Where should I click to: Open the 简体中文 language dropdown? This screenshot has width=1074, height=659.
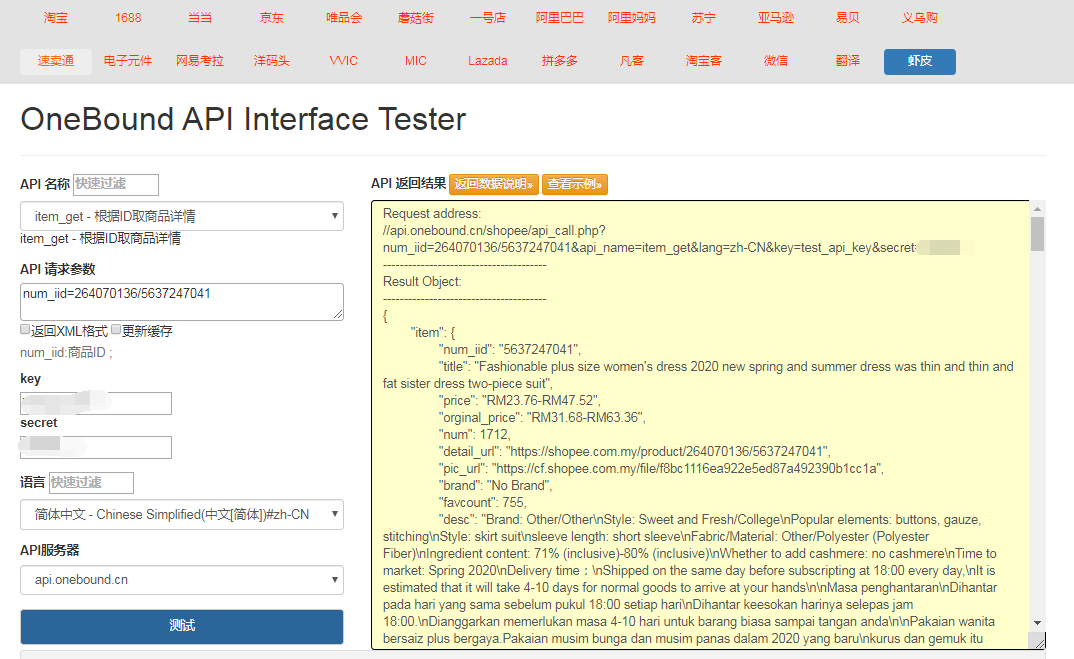click(x=182, y=514)
